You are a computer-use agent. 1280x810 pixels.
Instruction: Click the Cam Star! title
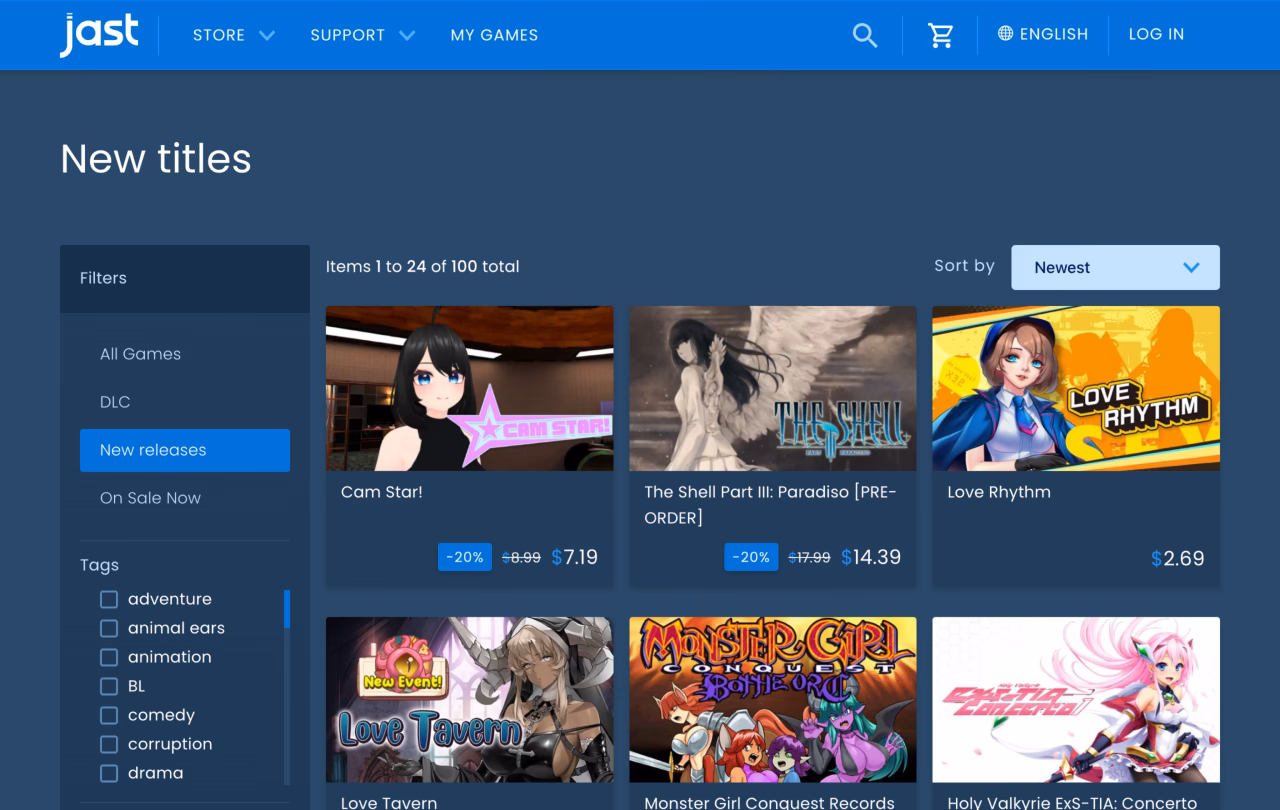point(382,492)
